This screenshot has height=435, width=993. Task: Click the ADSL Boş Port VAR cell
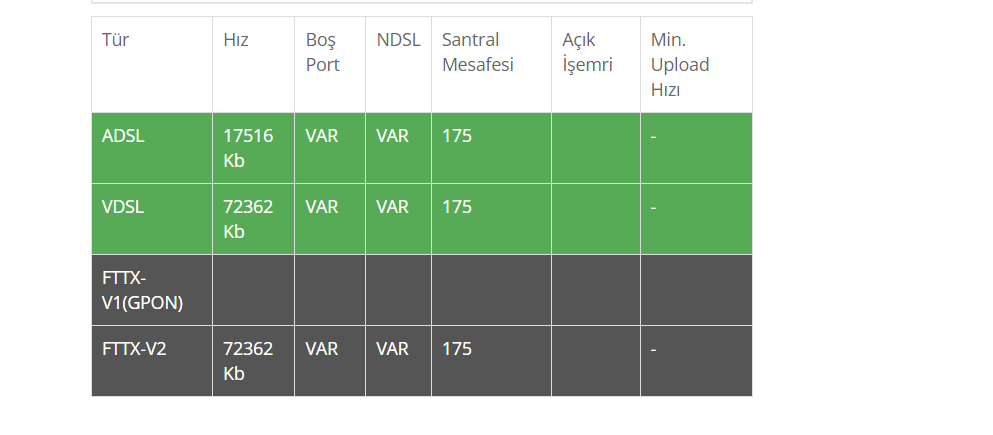point(330,148)
